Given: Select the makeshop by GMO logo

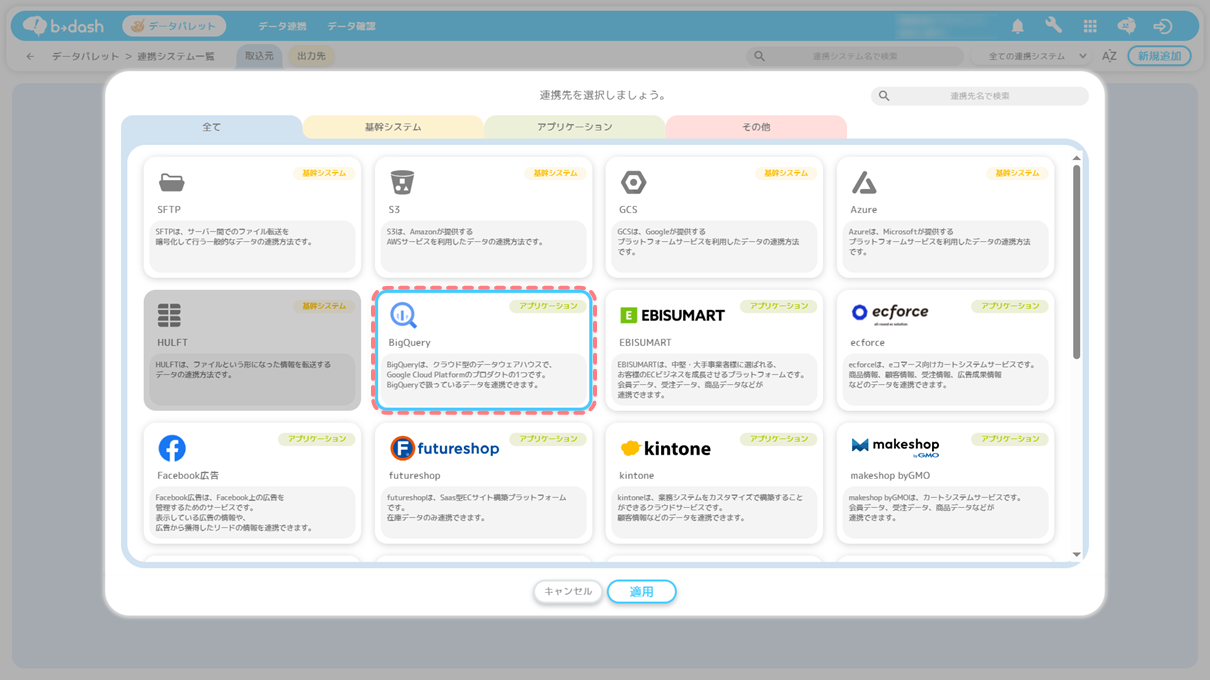Looking at the screenshot, I should tap(895, 447).
